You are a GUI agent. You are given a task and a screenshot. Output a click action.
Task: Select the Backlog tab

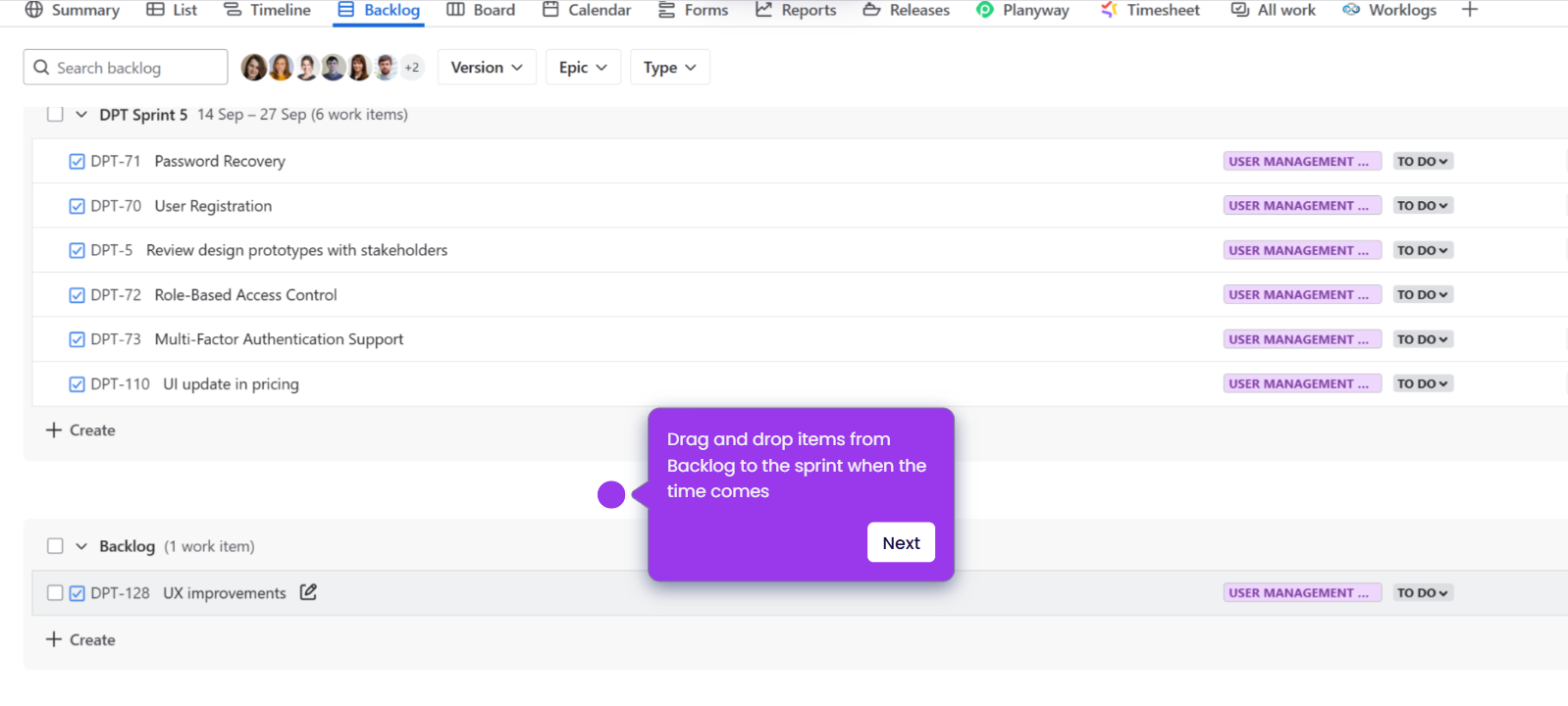[379, 10]
